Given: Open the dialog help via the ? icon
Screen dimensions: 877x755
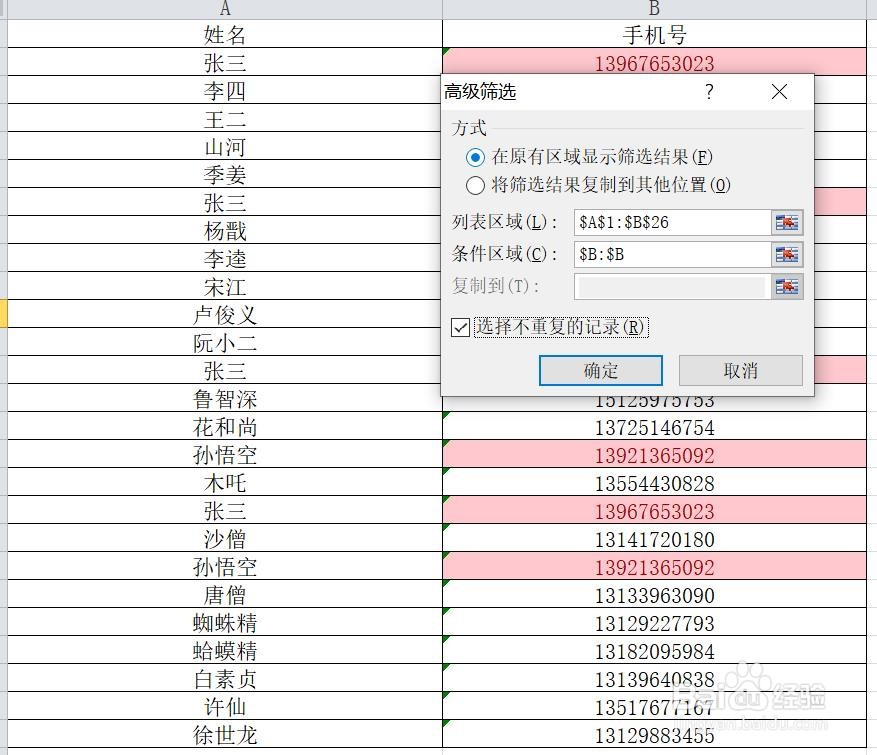Looking at the screenshot, I should pos(708,91).
